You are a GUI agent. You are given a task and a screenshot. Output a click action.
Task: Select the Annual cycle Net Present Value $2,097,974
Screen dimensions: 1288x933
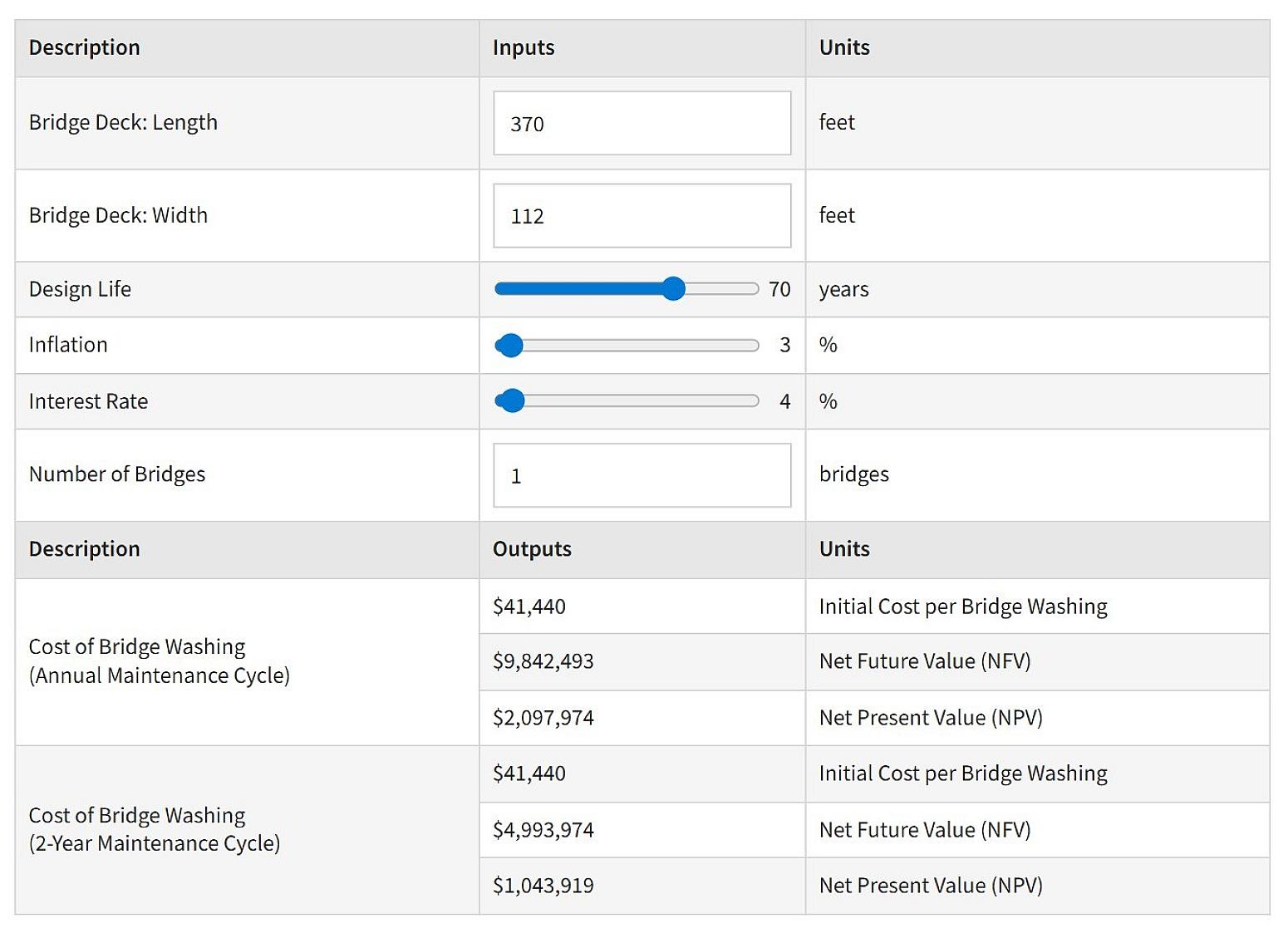(x=543, y=718)
